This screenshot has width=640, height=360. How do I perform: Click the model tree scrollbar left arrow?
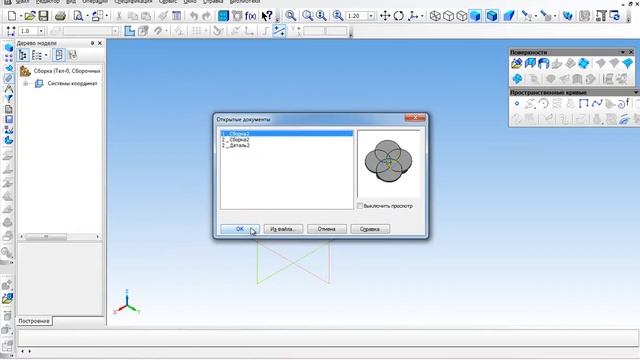tap(21, 237)
